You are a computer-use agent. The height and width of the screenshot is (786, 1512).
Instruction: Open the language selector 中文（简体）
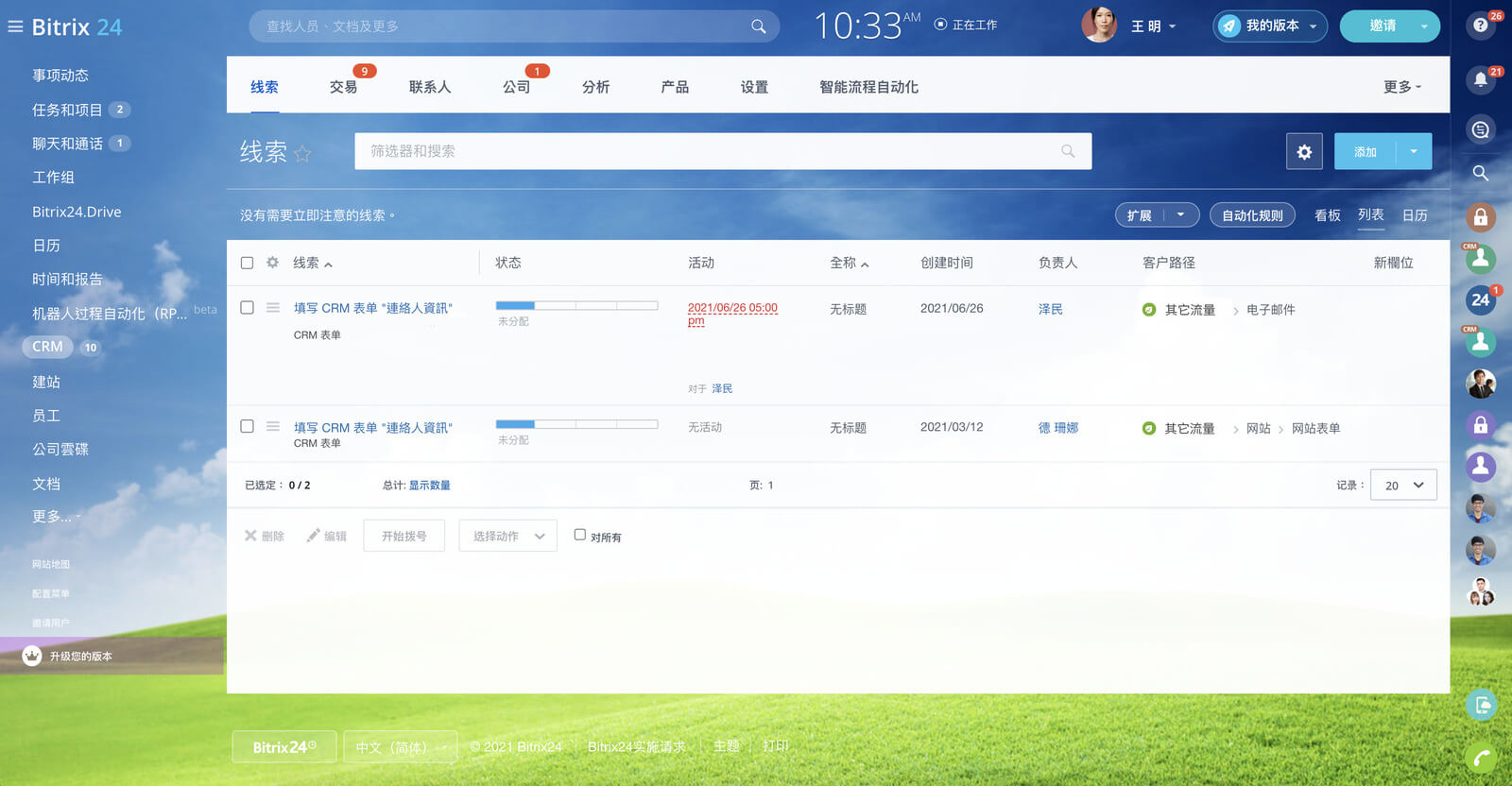[x=401, y=746]
